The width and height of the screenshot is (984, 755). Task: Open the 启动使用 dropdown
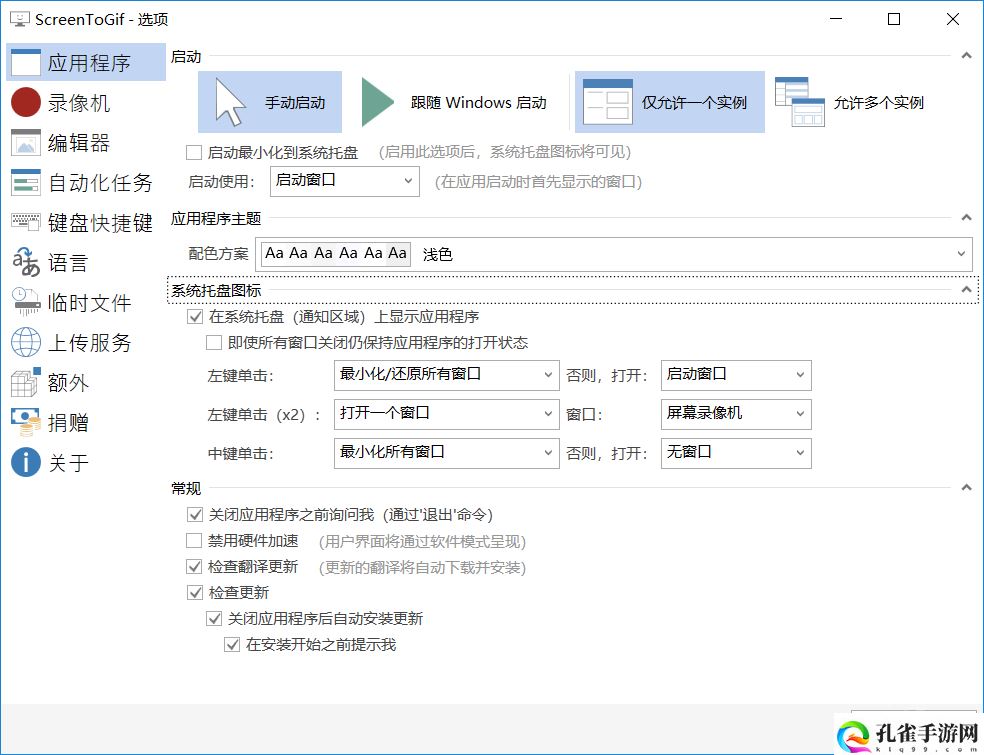pos(344,181)
